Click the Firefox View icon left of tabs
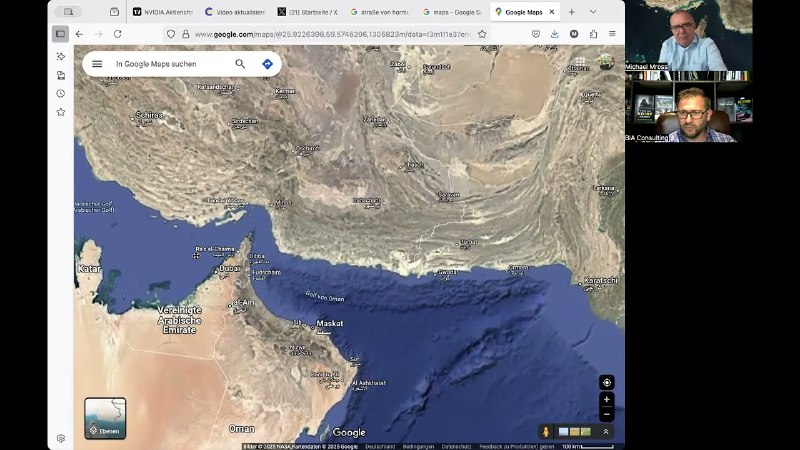 [x=114, y=12]
